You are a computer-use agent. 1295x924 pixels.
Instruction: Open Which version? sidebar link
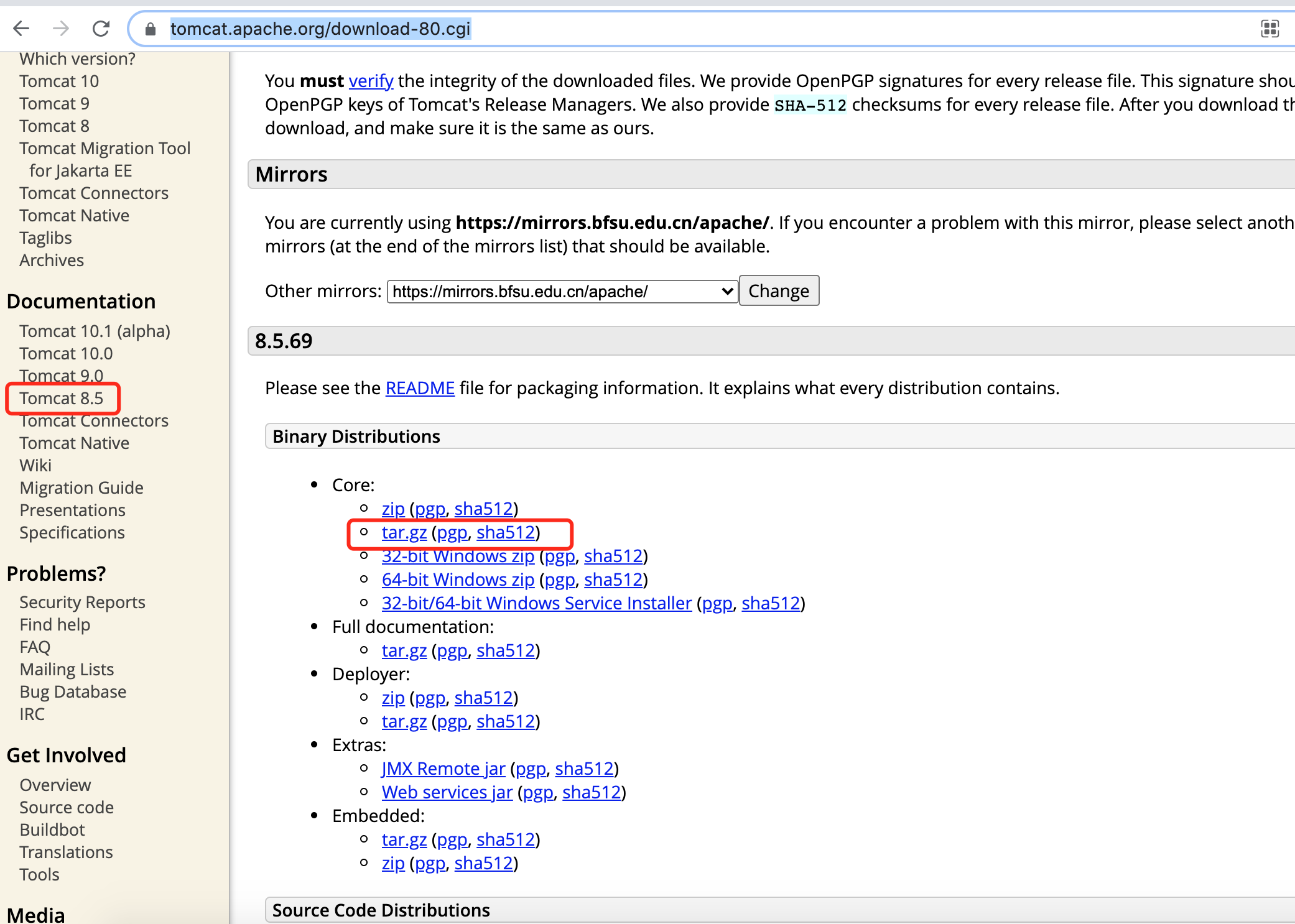click(77, 58)
